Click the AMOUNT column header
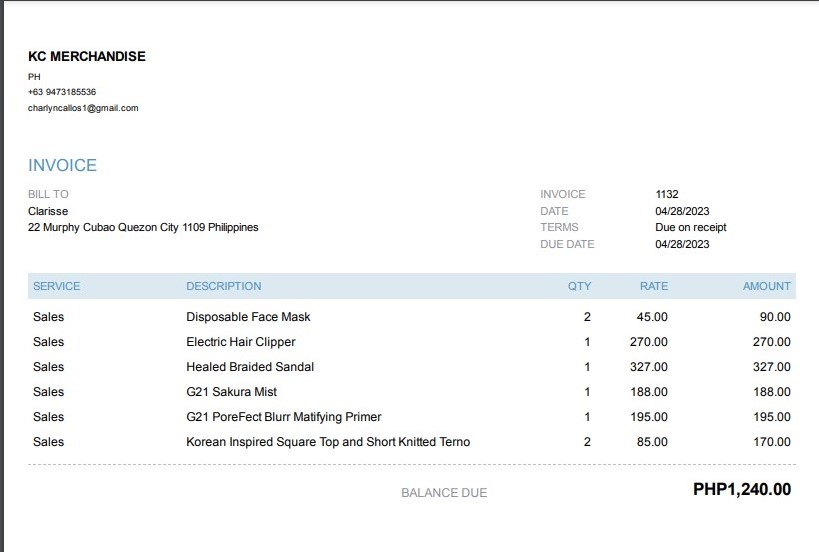The width and height of the screenshot is (819, 552). 766,286
